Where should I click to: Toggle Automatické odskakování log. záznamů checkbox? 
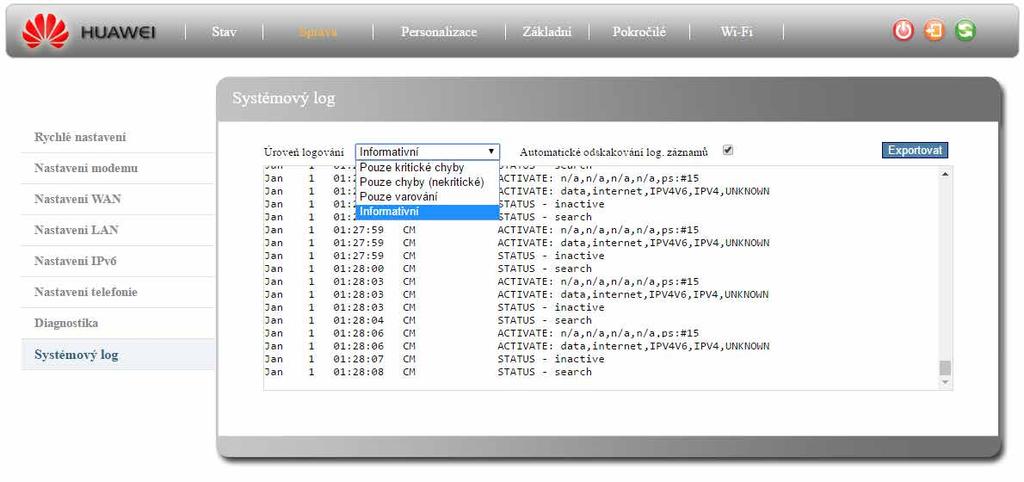click(728, 150)
